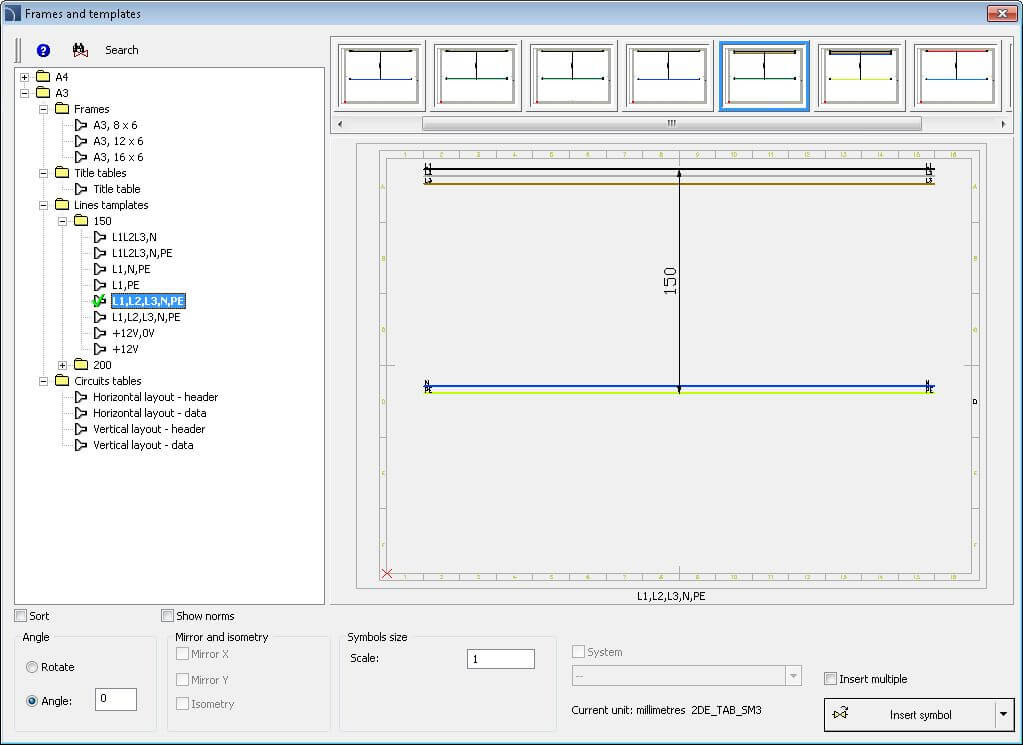The width and height of the screenshot is (1023, 745).
Task: Click the symbol icon beside A3, 8 x 6
Action: coord(81,125)
